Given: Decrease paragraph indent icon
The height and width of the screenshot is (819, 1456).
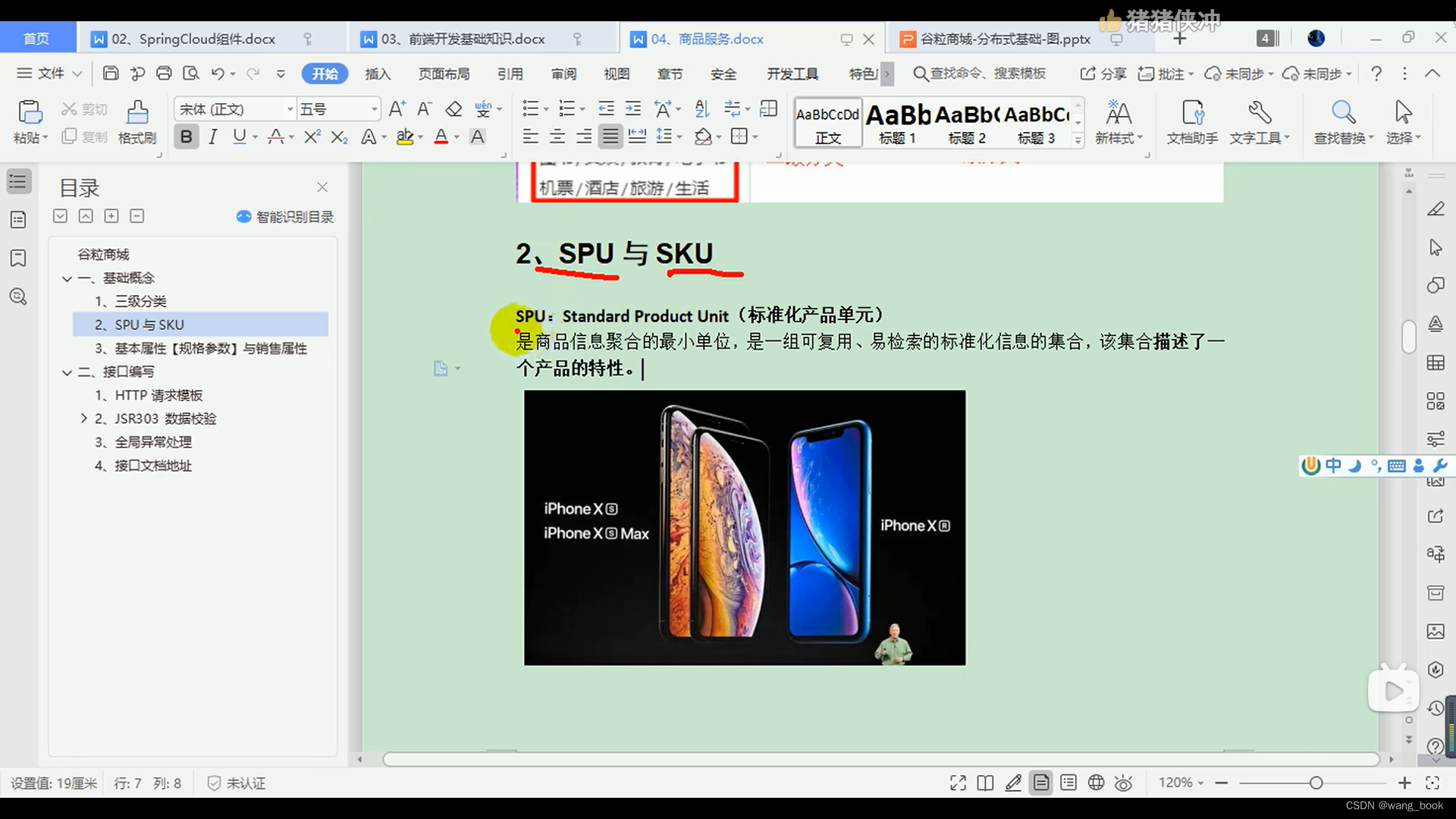Looking at the screenshot, I should click(x=606, y=109).
